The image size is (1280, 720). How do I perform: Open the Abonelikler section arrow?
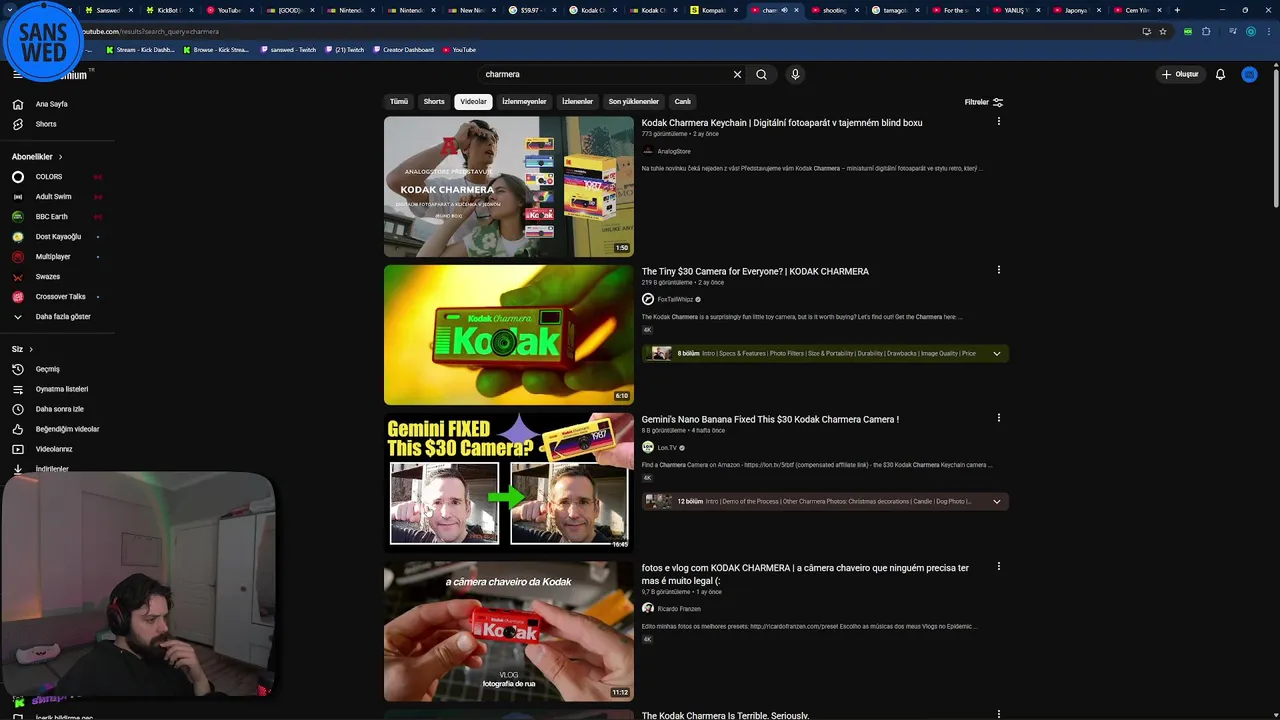[60, 157]
